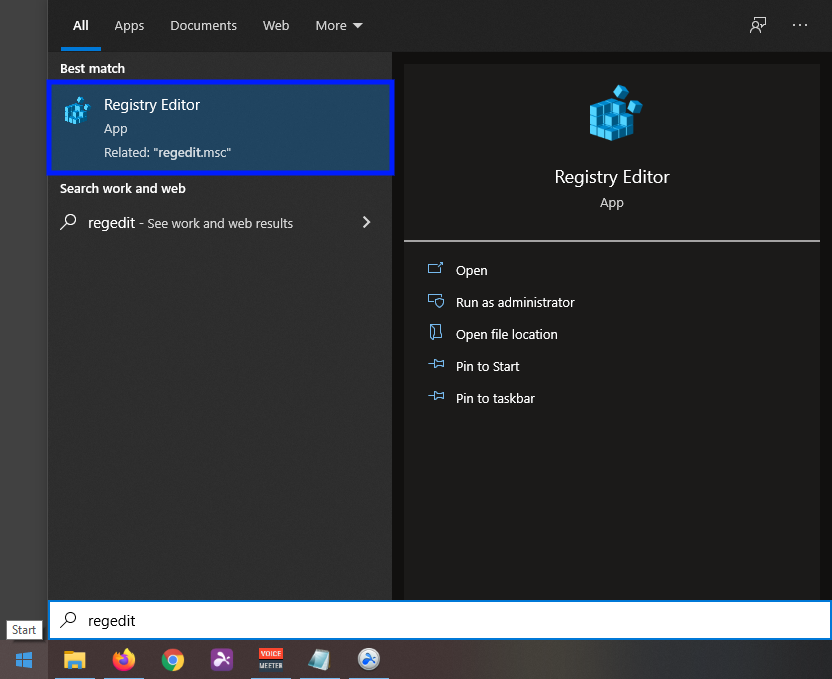Open Google Chrome from the taskbar
This screenshot has width=832, height=679.
[172, 660]
